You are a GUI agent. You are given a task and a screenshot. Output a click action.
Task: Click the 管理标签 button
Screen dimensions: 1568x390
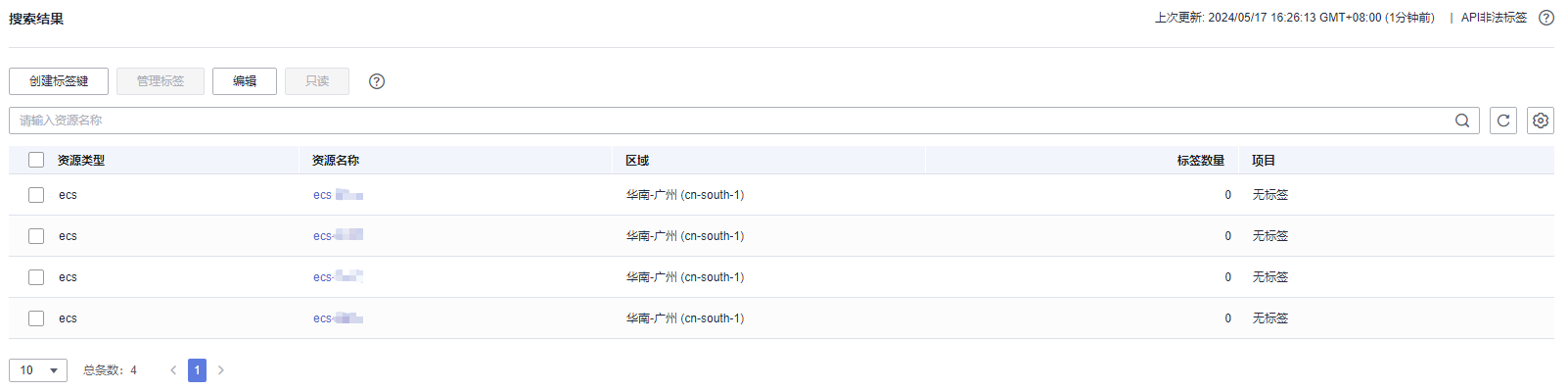(x=161, y=81)
